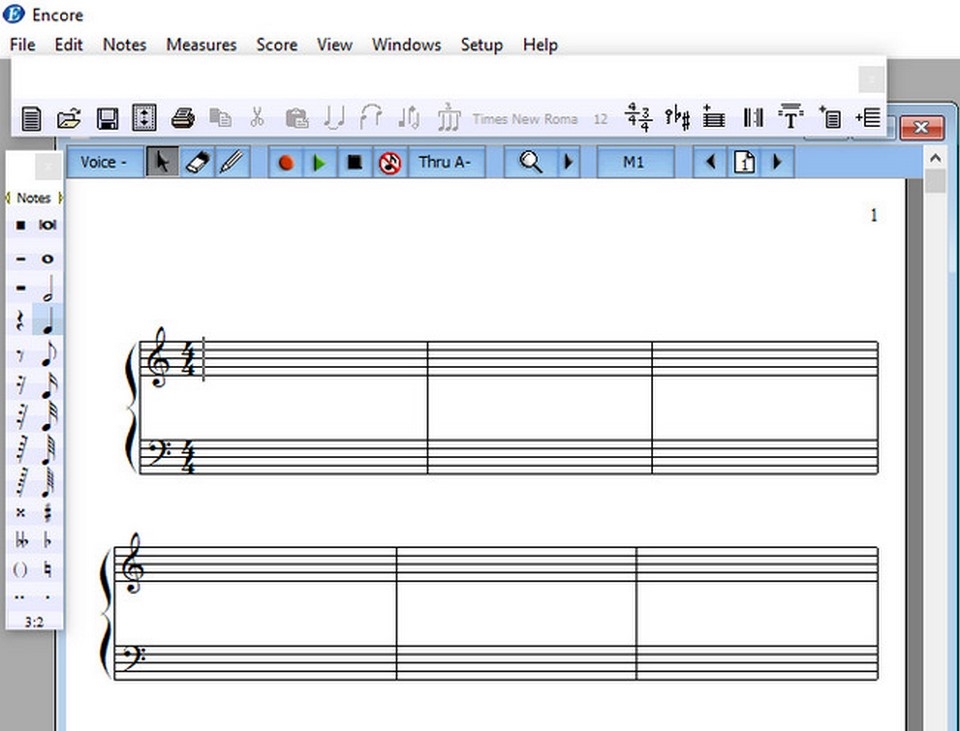
Task: Open the Setup menu
Action: pos(481,45)
